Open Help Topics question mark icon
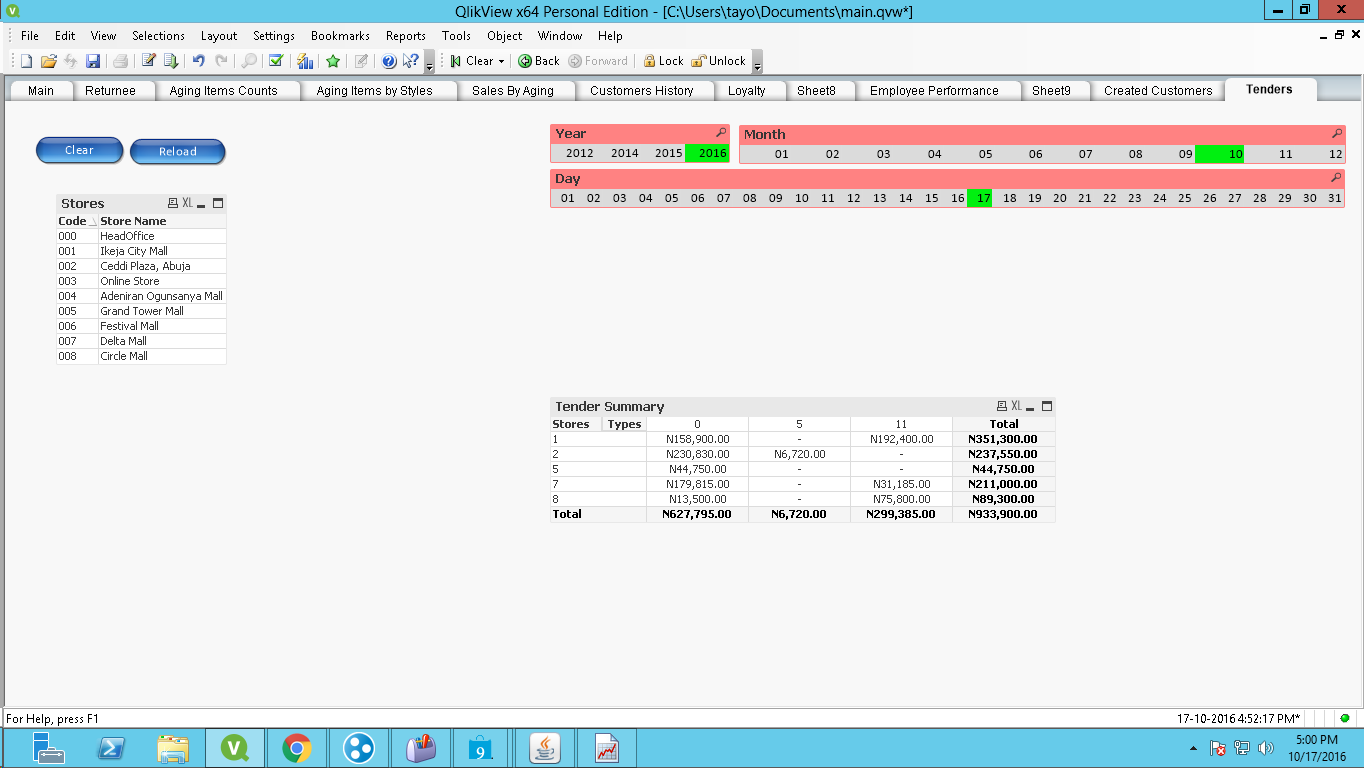 coord(389,61)
